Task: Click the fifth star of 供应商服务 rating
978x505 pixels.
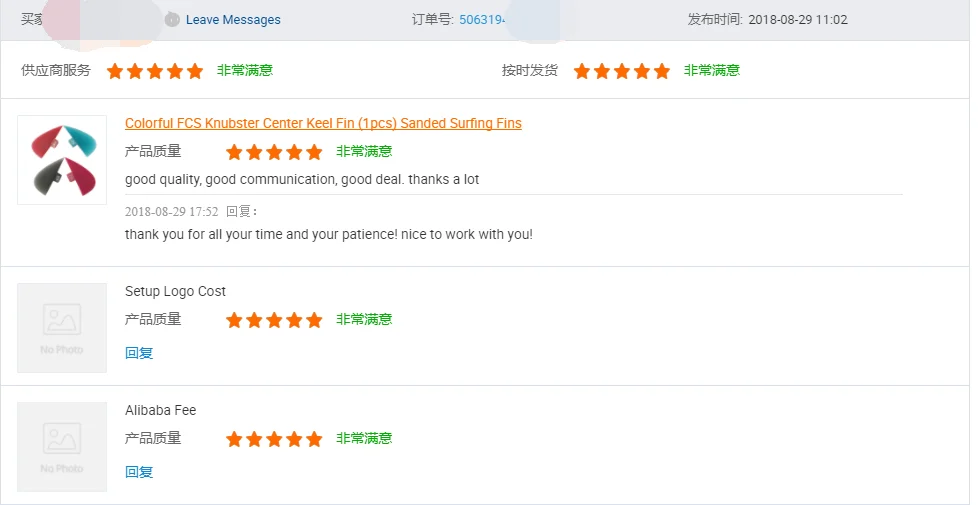Action: coord(195,71)
